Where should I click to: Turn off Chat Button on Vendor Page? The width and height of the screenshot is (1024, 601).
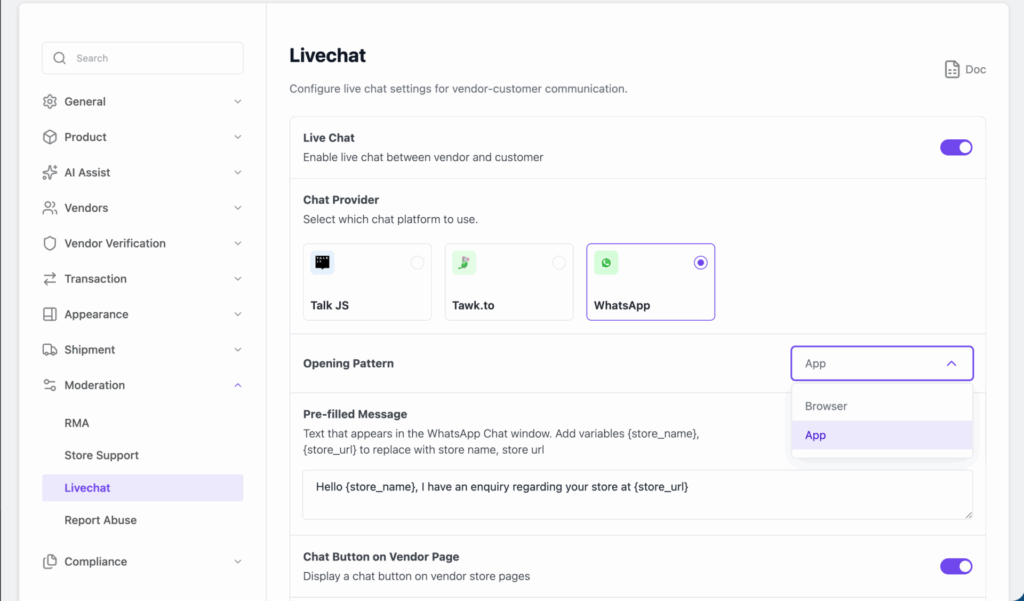(x=956, y=566)
